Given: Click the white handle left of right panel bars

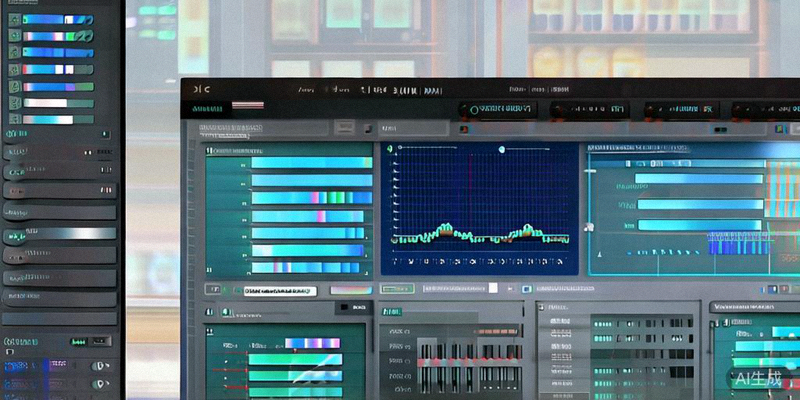Looking at the screenshot, I should click(590, 227).
